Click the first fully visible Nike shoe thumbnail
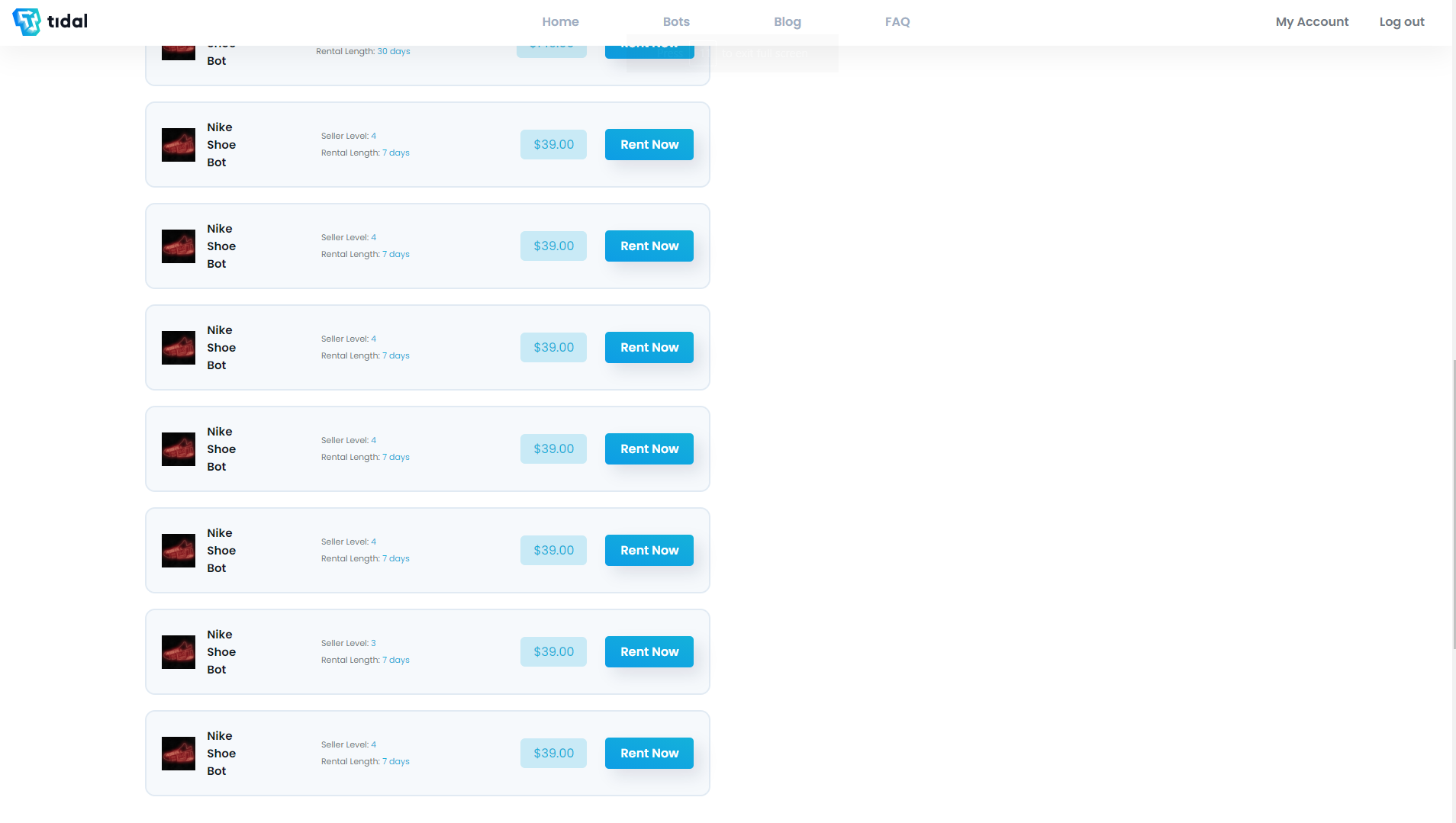Viewport: 1456px width, 823px height. (178, 145)
